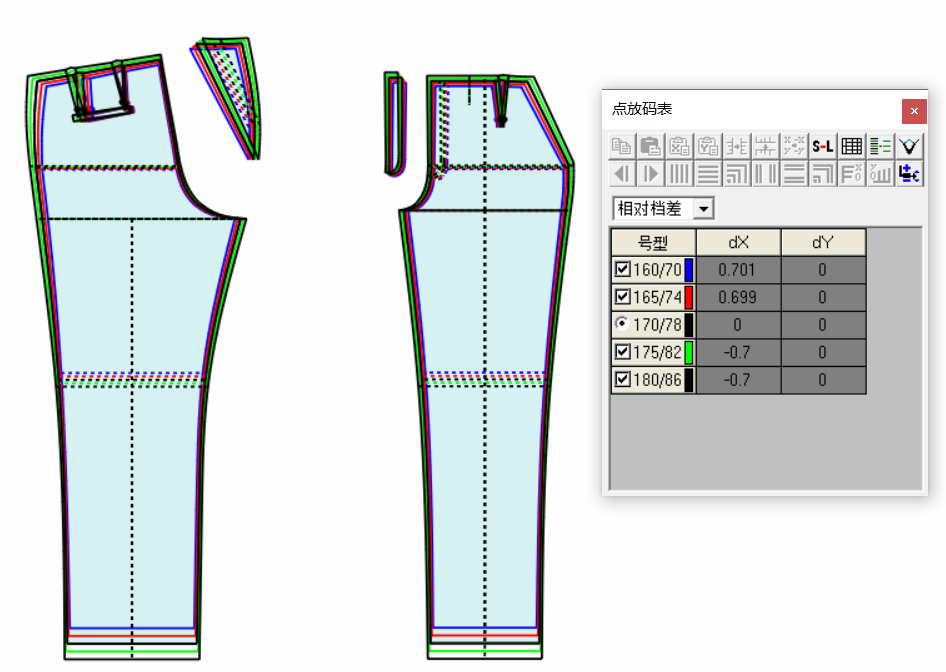
Task: Click the table grid icon
Action: [852, 146]
